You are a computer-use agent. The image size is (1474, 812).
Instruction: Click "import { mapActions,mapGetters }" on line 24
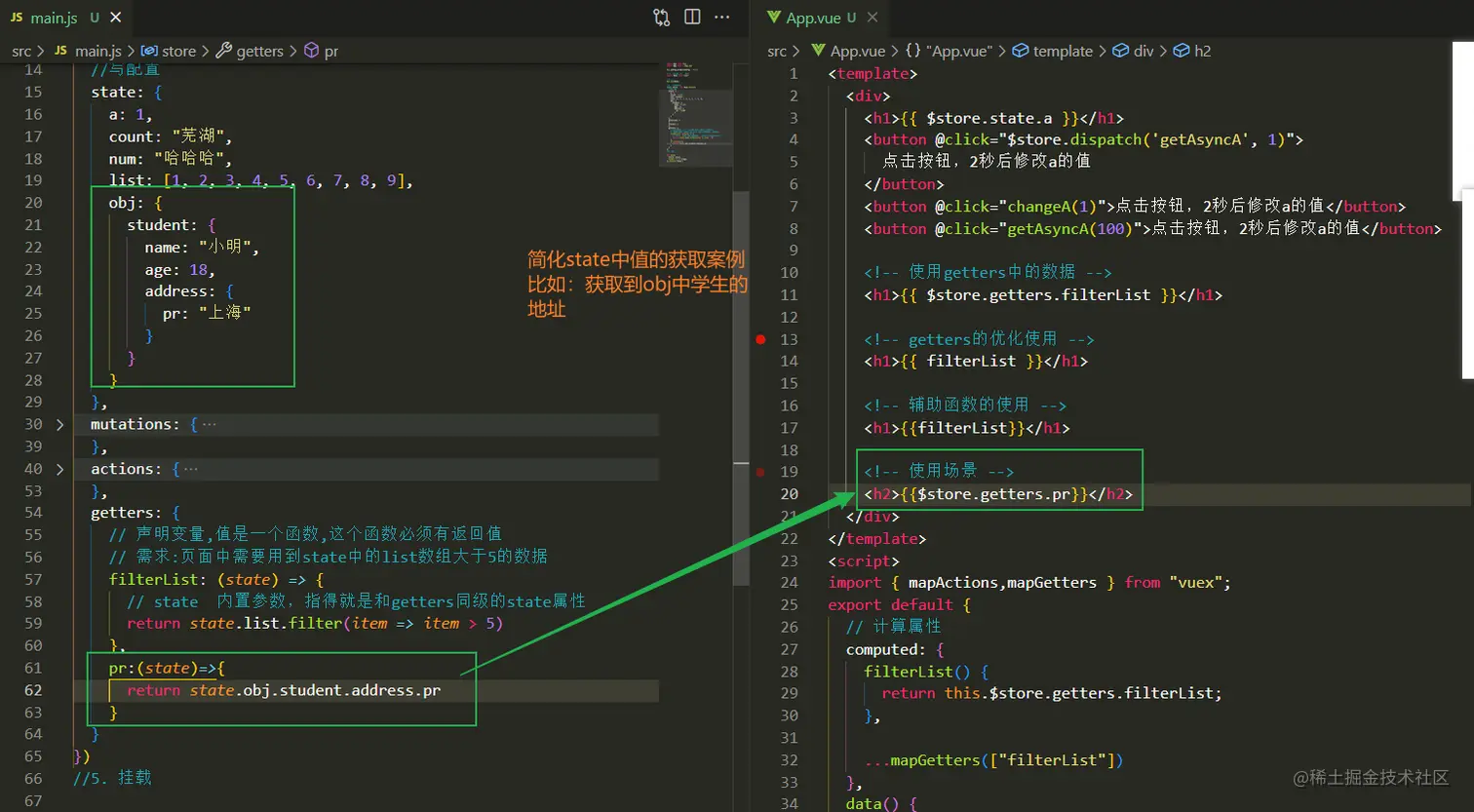pos(972,583)
